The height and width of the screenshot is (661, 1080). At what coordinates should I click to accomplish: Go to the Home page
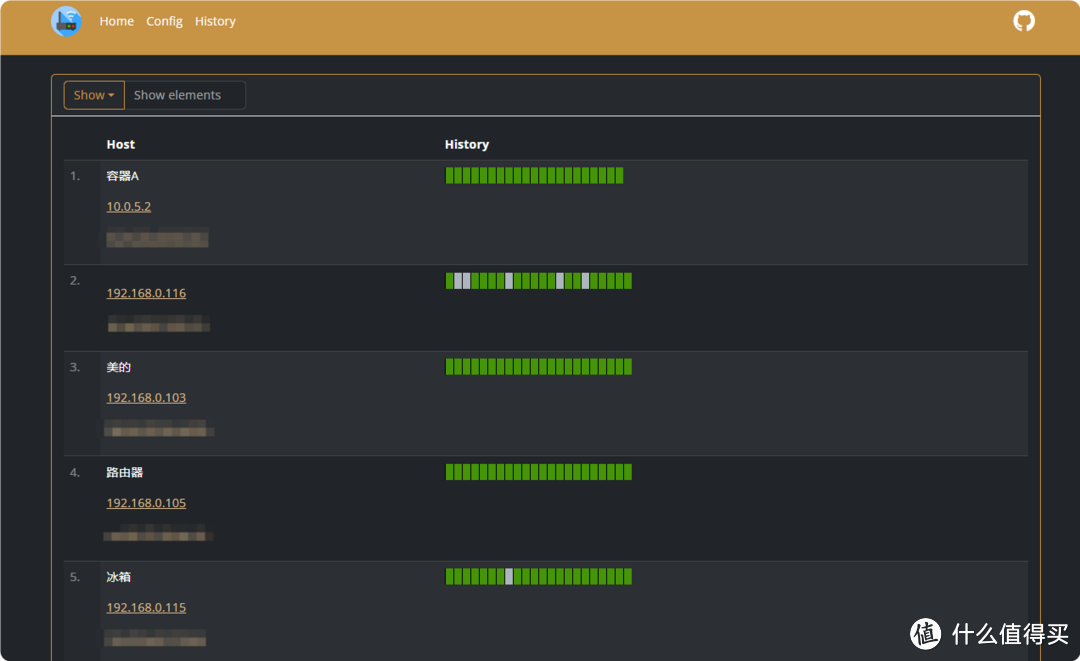116,21
